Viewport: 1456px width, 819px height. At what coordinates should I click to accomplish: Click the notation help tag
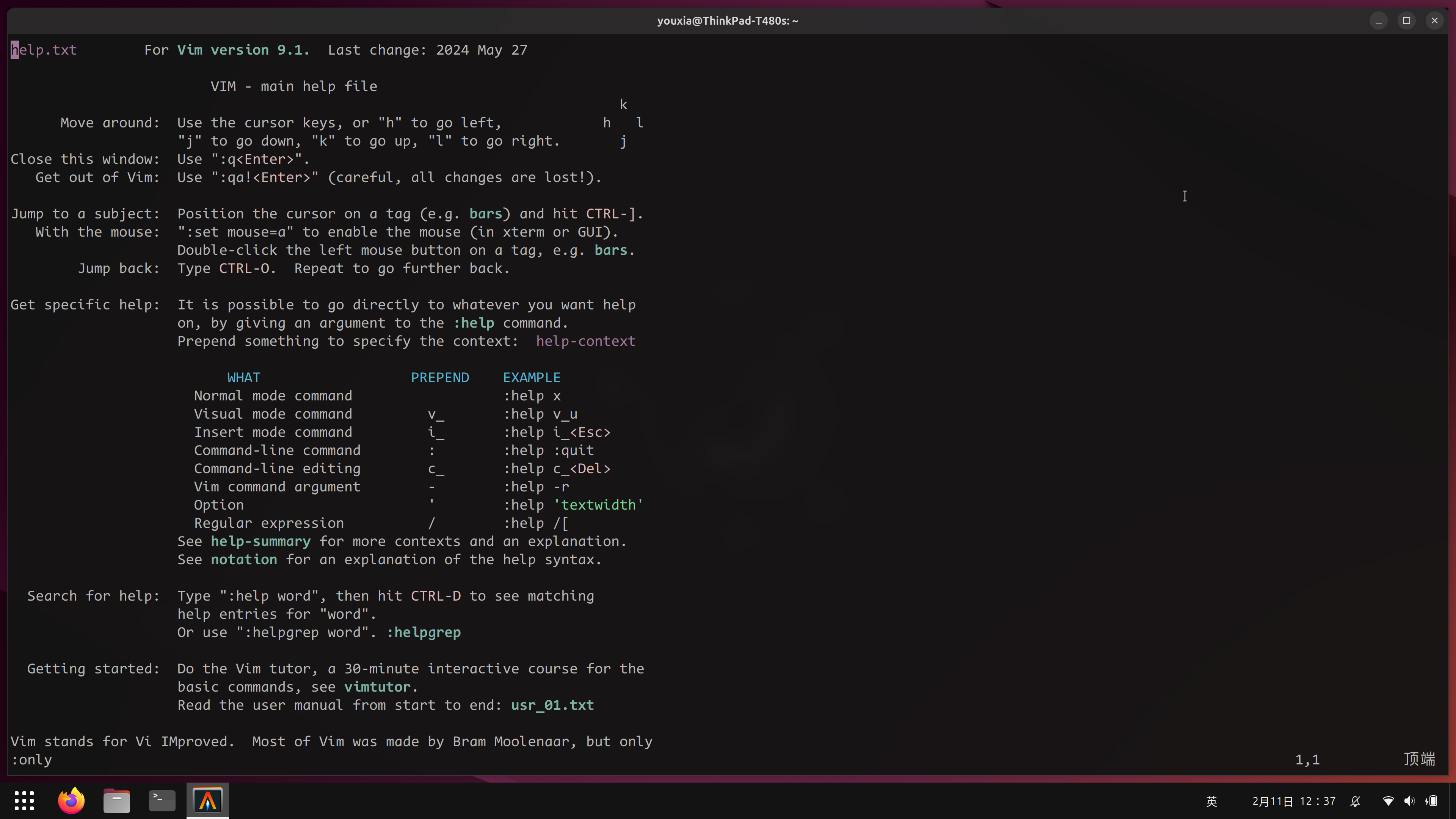tap(243, 560)
